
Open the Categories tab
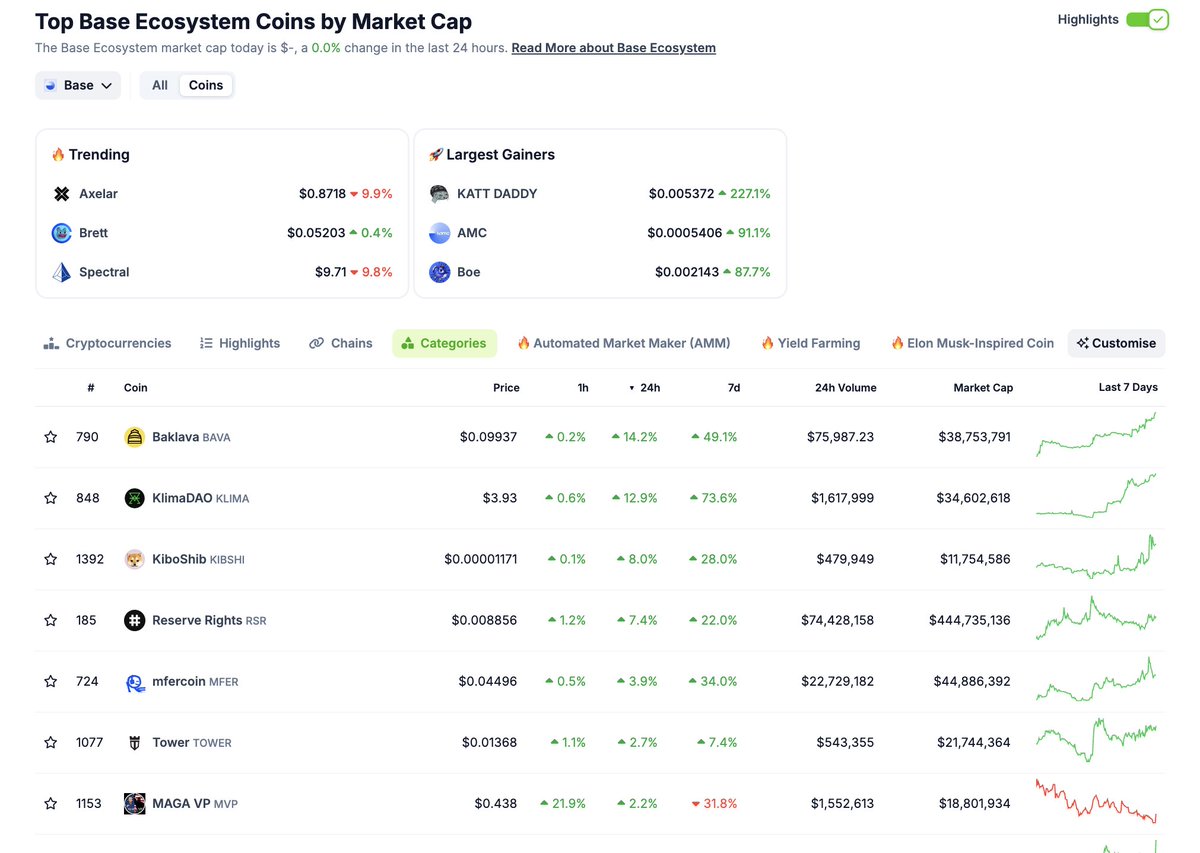click(x=444, y=343)
